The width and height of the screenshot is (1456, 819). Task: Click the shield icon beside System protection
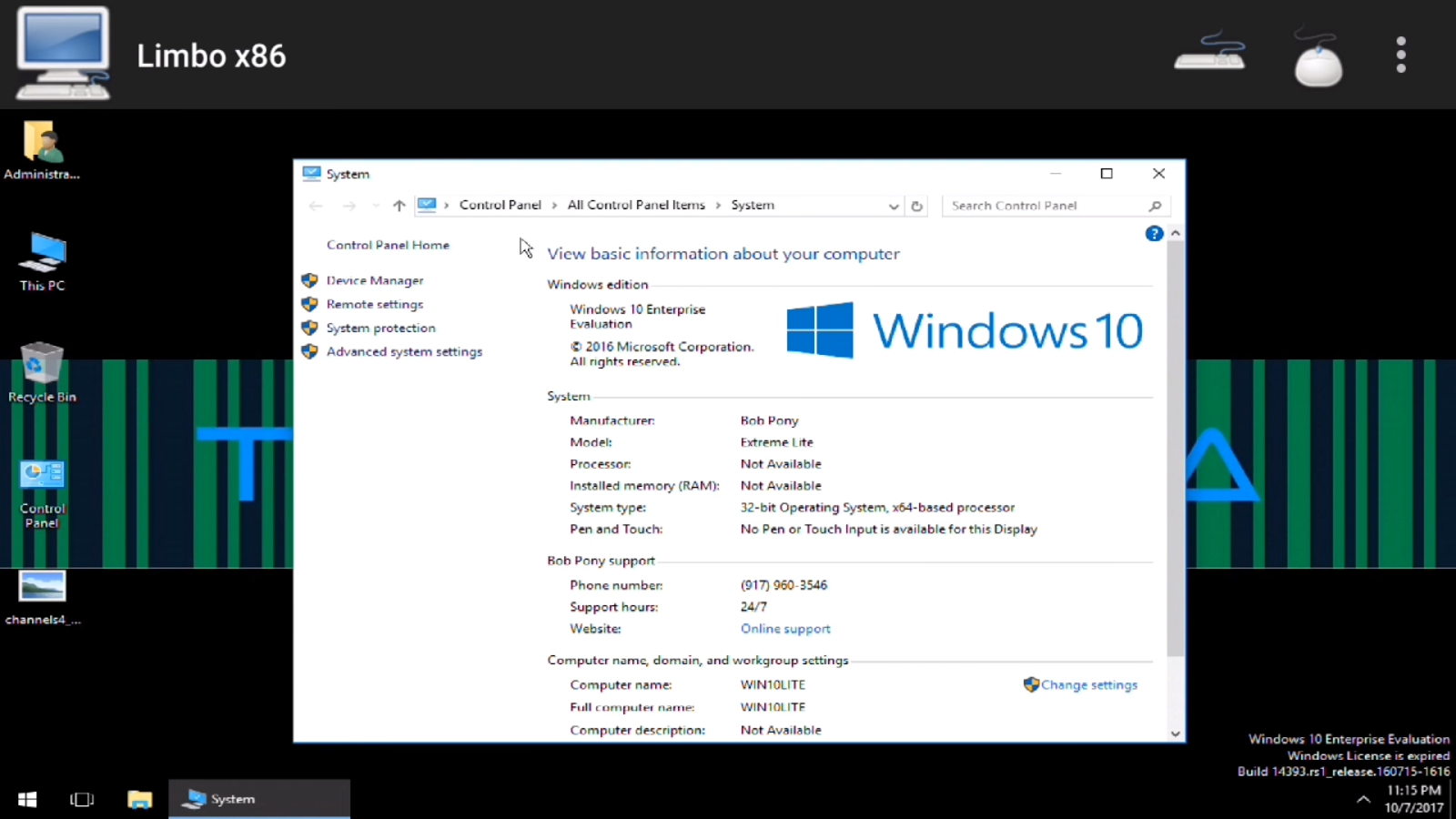click(x=309, y=328)
